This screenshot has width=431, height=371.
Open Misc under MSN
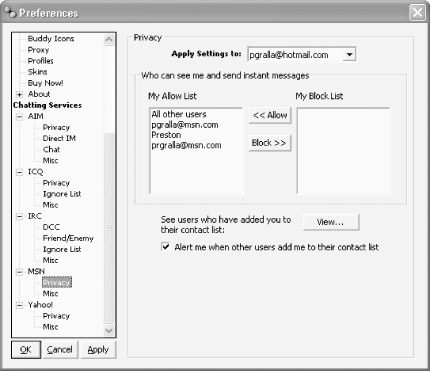click(50, 294)
